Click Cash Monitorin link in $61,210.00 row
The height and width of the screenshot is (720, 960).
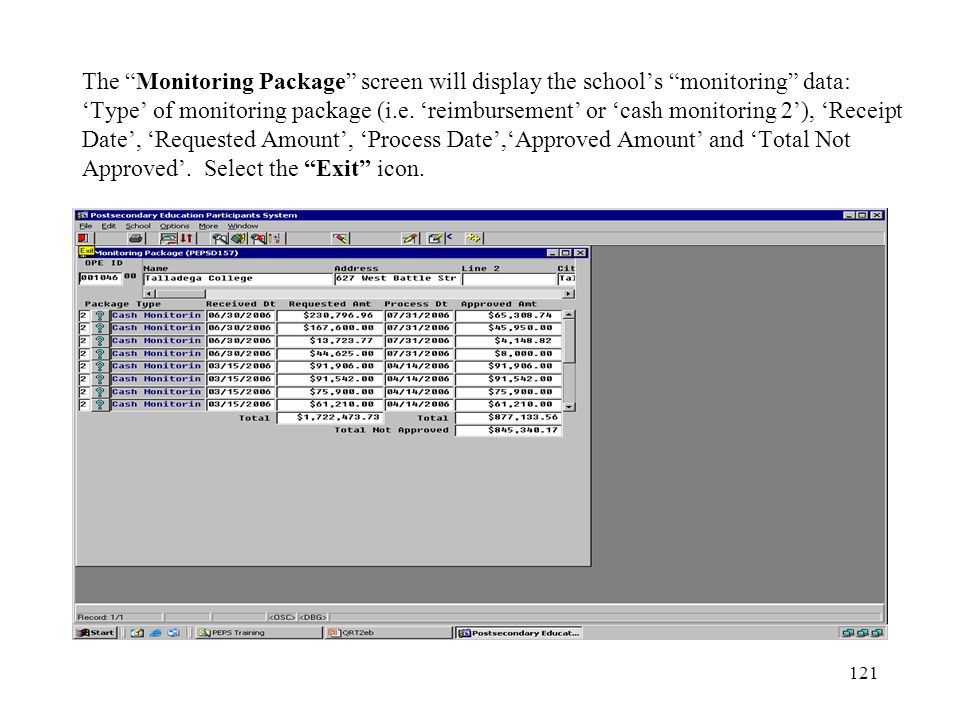click(x=156, y=405)
